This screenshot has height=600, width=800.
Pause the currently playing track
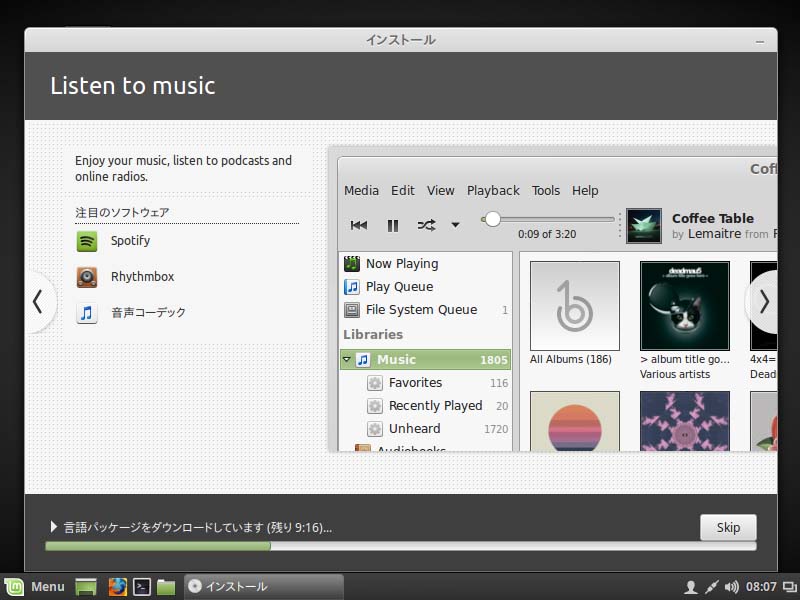(393, 225)
